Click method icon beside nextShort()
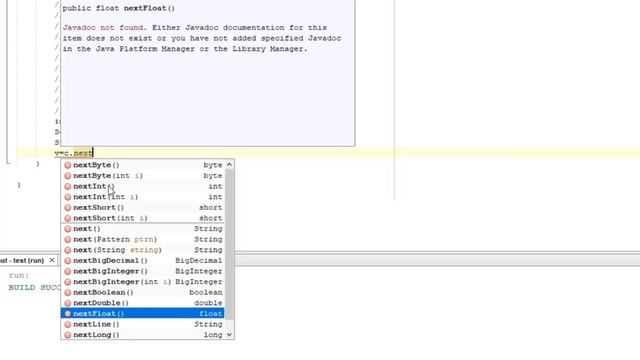 [x=68, y=207]
